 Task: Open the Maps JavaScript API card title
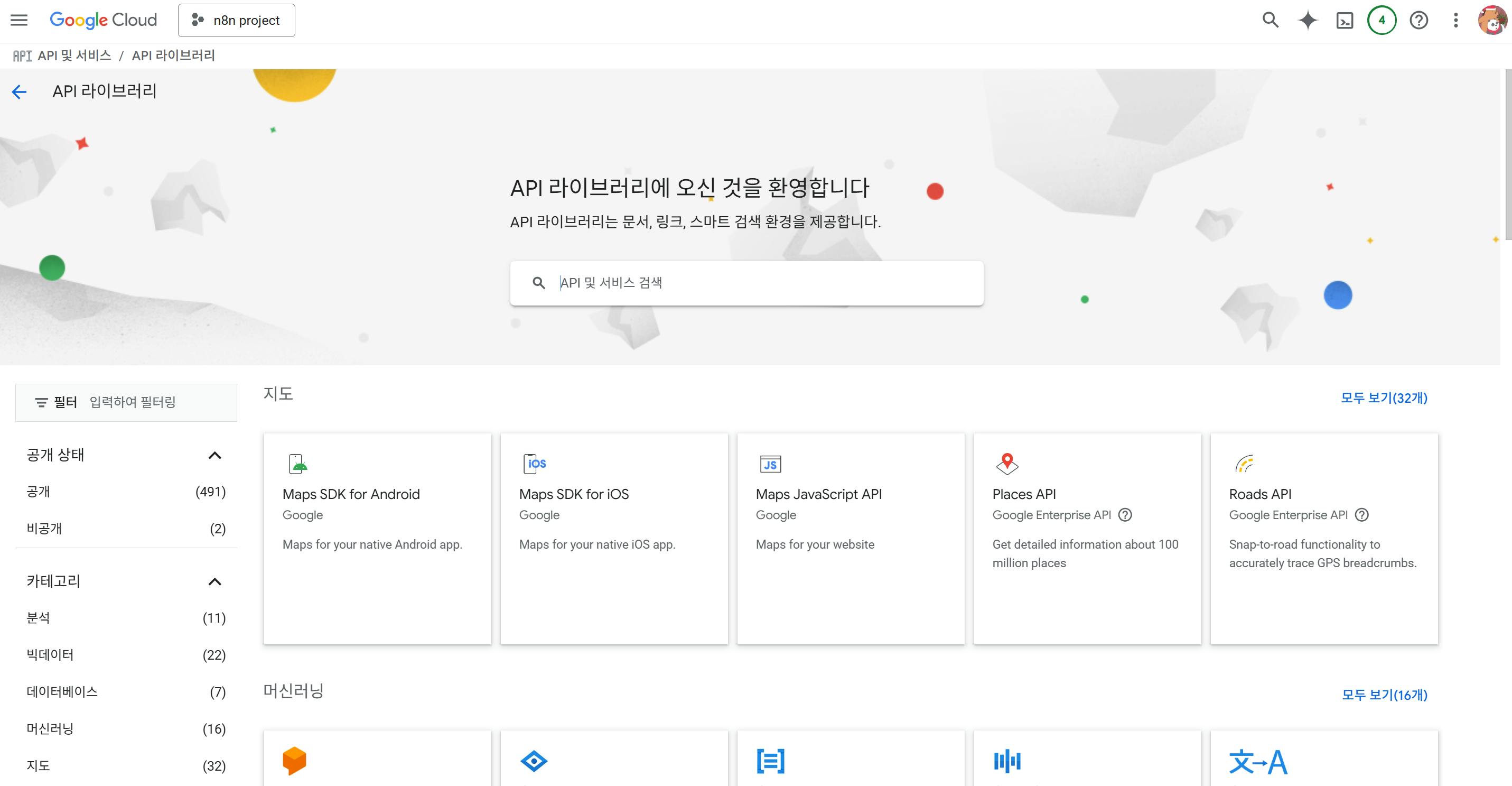tap(819, 494)
